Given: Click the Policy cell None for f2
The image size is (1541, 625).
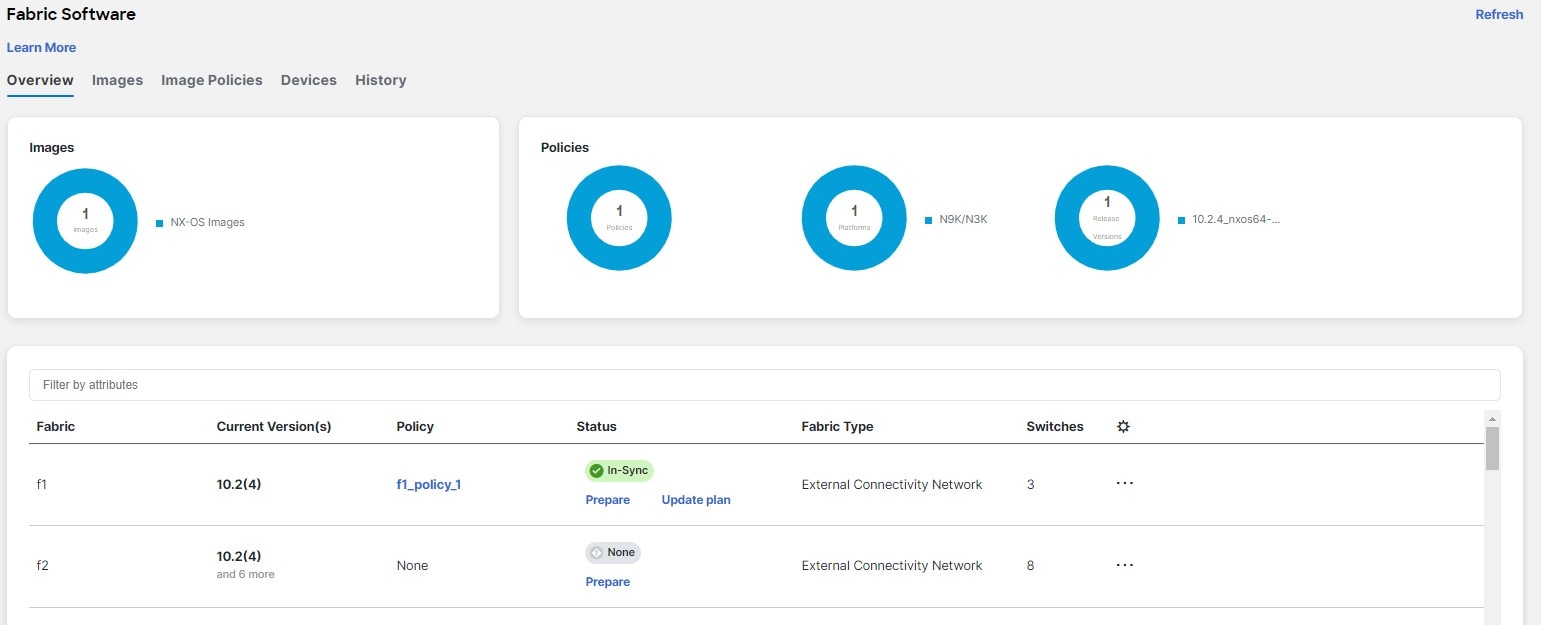Looking at the screenshot, I should point(412,566).
